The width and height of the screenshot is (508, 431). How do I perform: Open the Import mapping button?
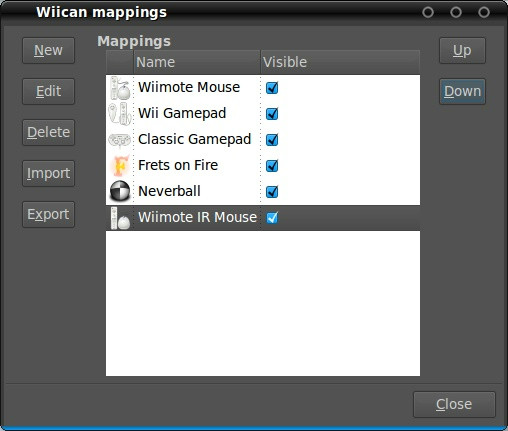click(48, 173)
